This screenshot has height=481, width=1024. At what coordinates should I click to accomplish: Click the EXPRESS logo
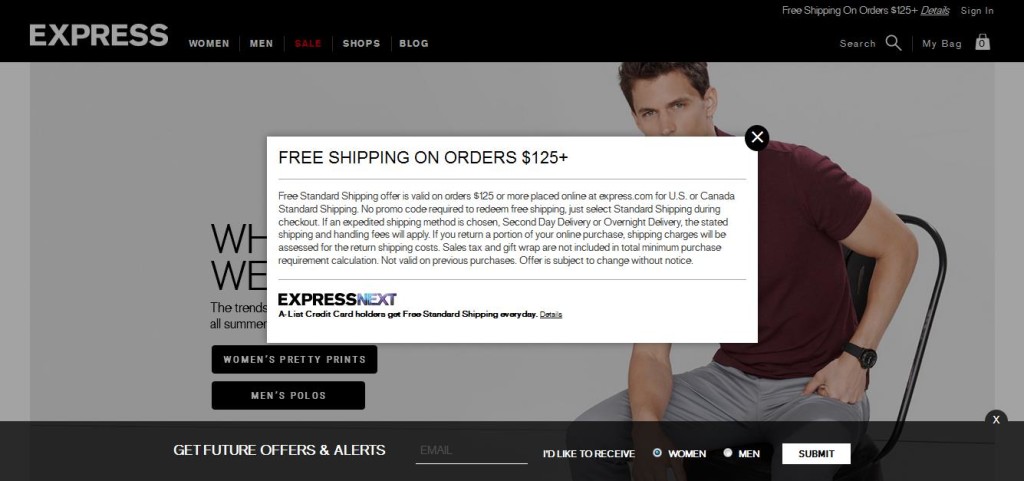click(99, 35)
